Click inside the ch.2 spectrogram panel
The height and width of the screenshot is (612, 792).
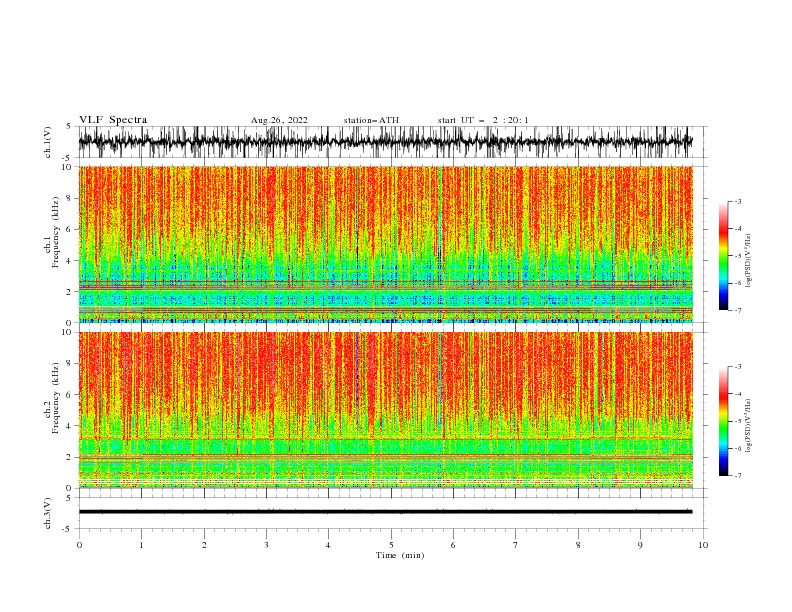tap(385, 410)
